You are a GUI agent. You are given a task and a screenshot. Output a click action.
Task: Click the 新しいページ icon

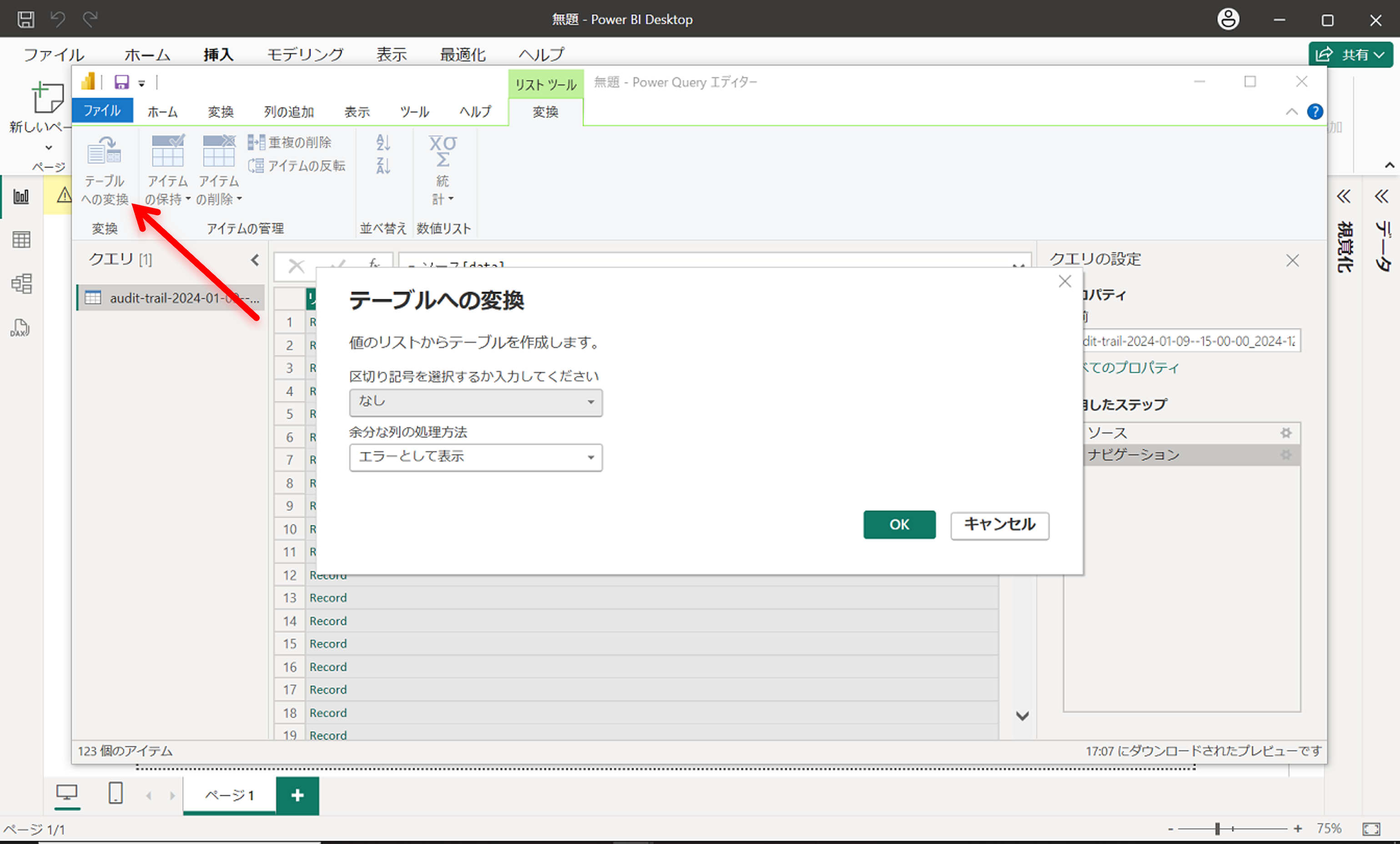point(47,98)
